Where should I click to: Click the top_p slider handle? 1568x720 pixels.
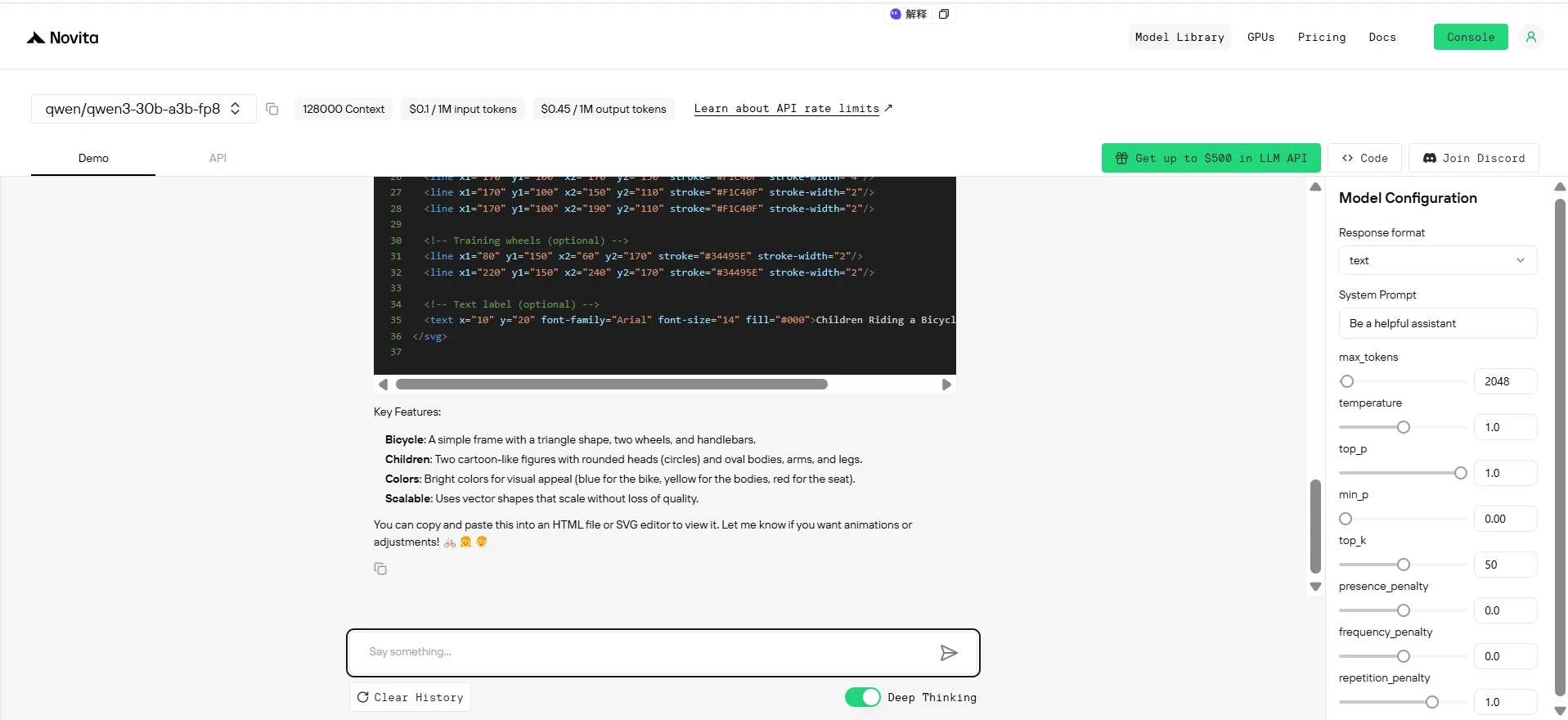point(1460,473)
